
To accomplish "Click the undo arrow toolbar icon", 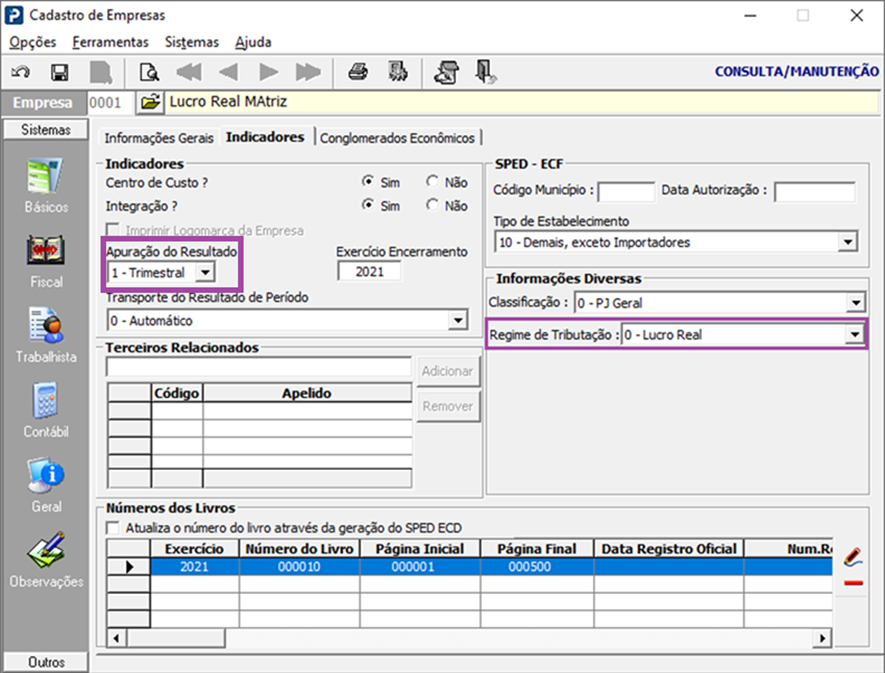I will (x=21, y=72).
